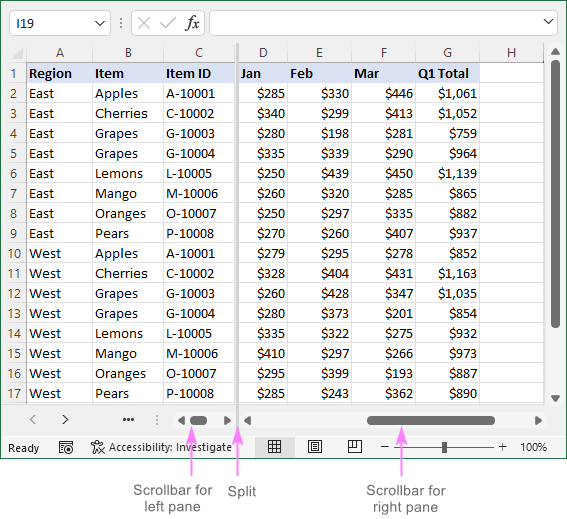Select row 1 header

pos(13,73)
